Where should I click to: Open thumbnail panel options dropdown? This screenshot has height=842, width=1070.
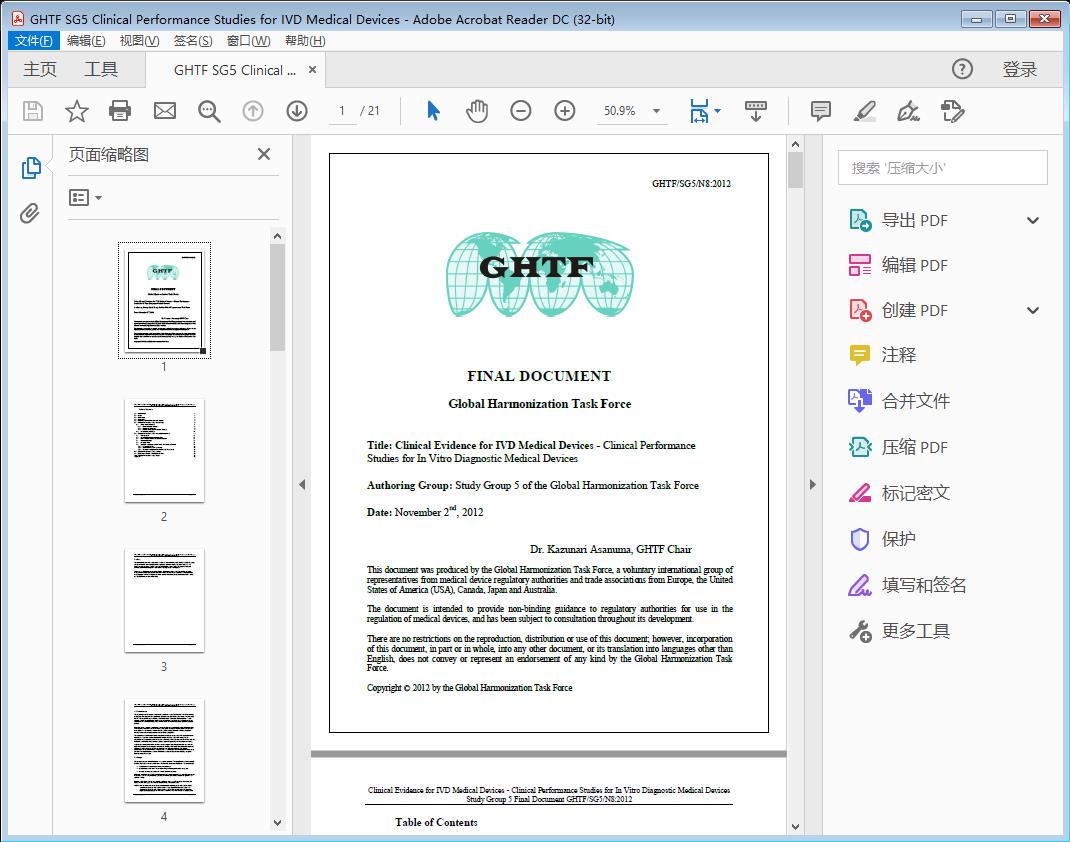(84, 197)
